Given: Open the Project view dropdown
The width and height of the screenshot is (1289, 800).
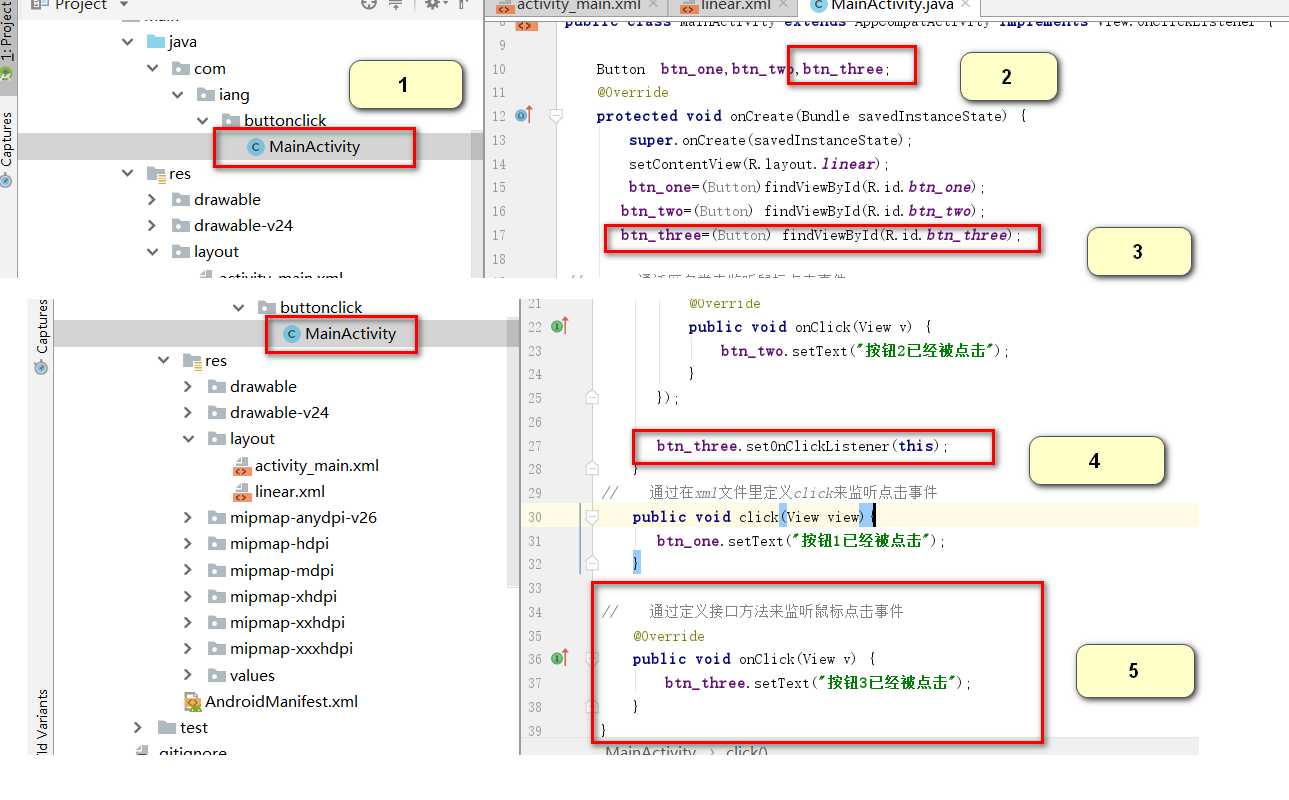Looking at the screenshot, I should pos(124,4).
